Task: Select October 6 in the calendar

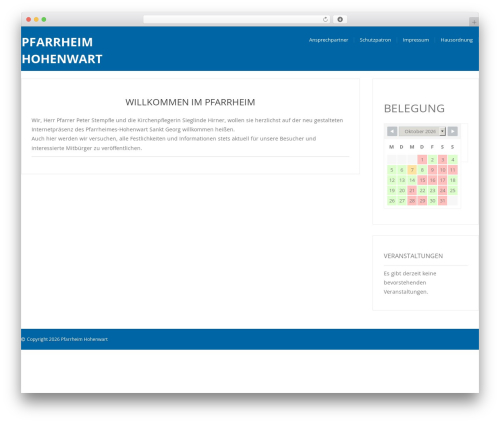Action: click(402, 170)
